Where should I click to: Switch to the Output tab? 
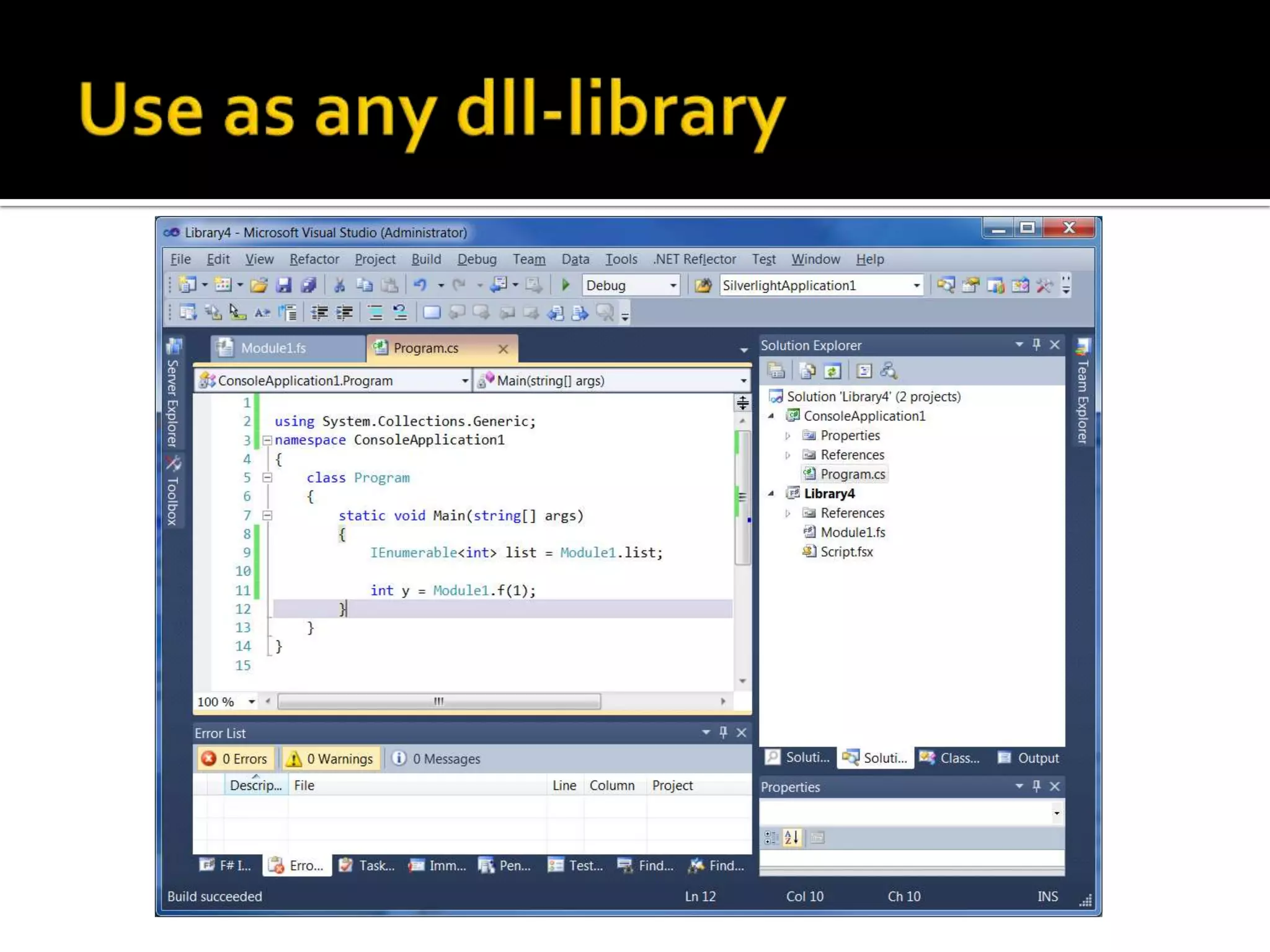coord(1029,758)
